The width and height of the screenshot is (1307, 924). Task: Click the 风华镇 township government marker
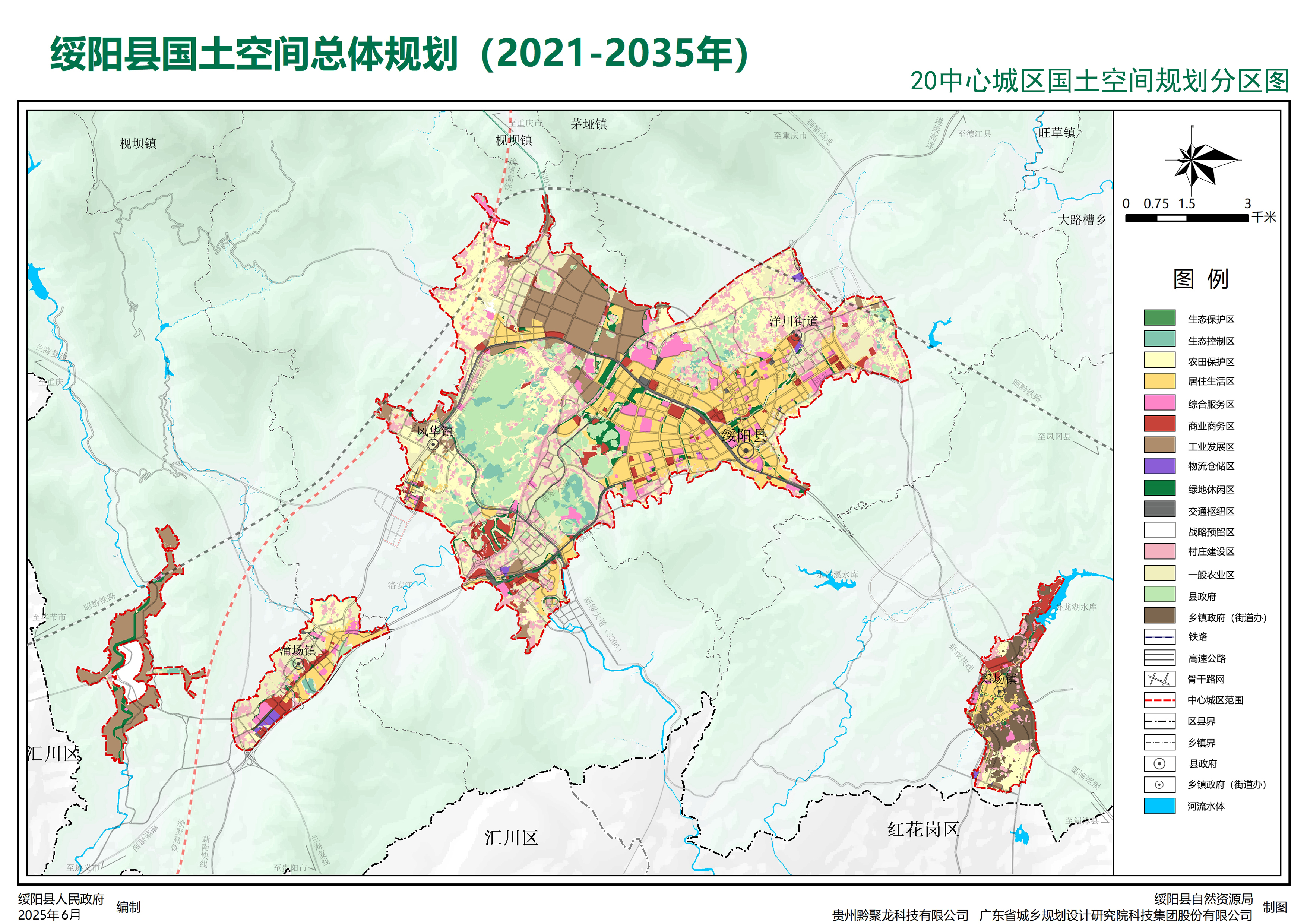[434, 444]
